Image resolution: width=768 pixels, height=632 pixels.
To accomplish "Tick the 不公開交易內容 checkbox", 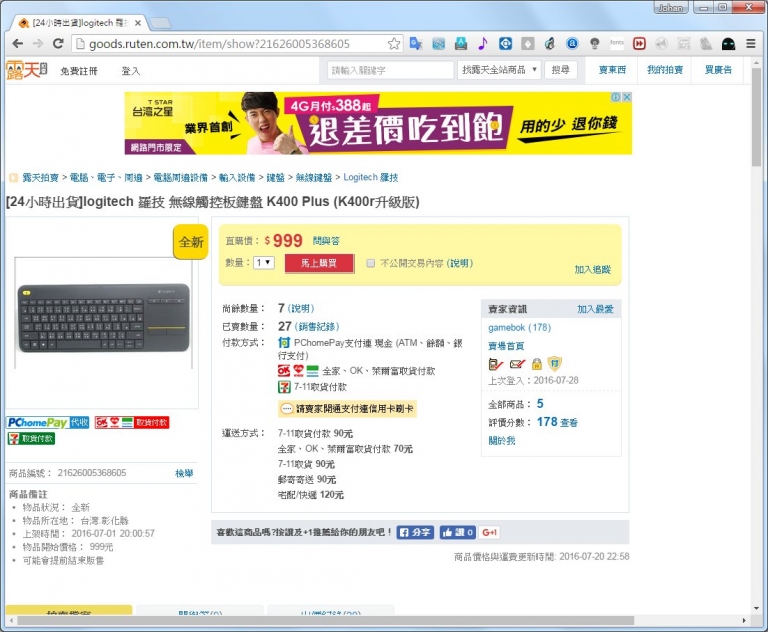I will tap(371, 264).
